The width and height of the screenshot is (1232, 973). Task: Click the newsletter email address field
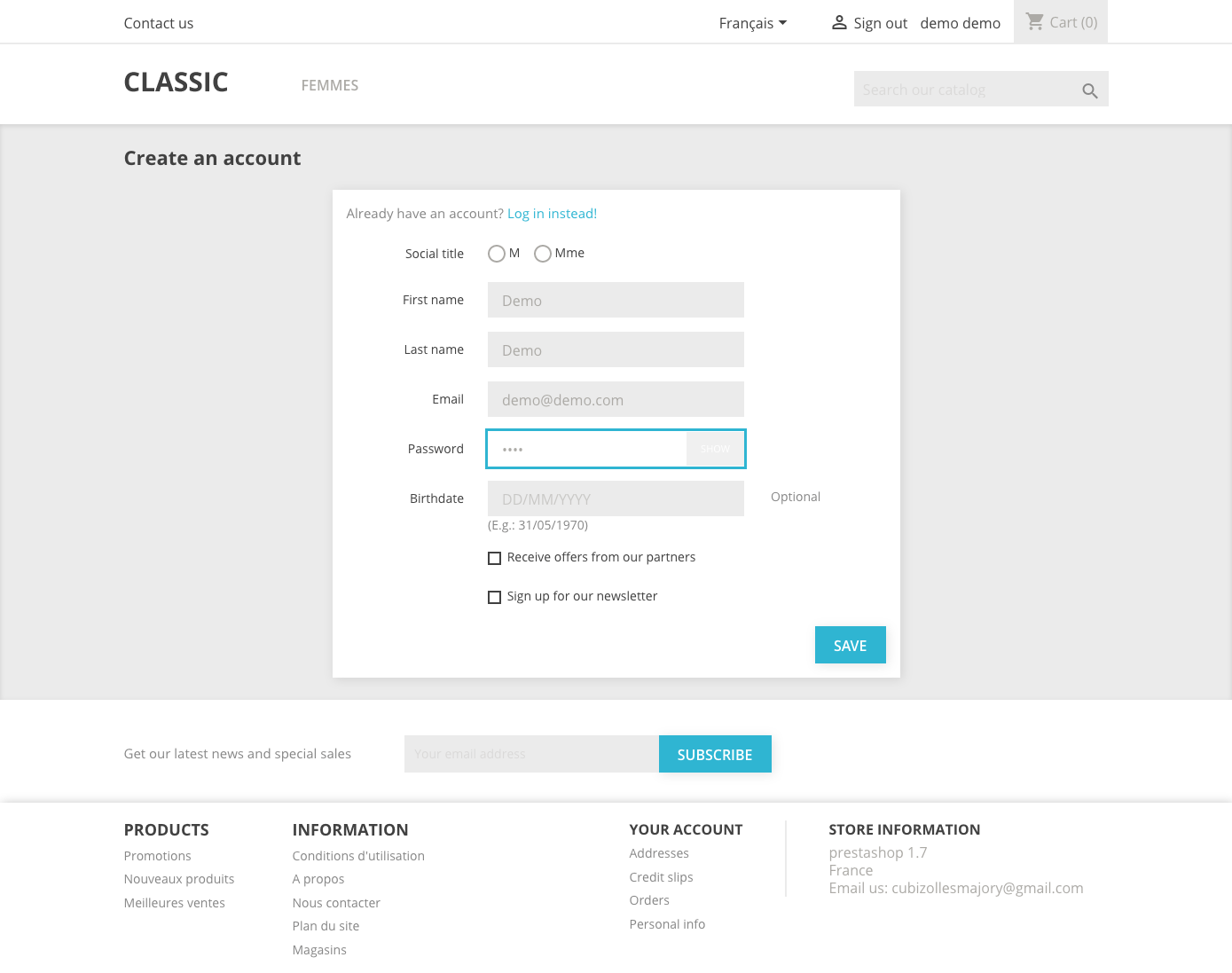point(530,754)
